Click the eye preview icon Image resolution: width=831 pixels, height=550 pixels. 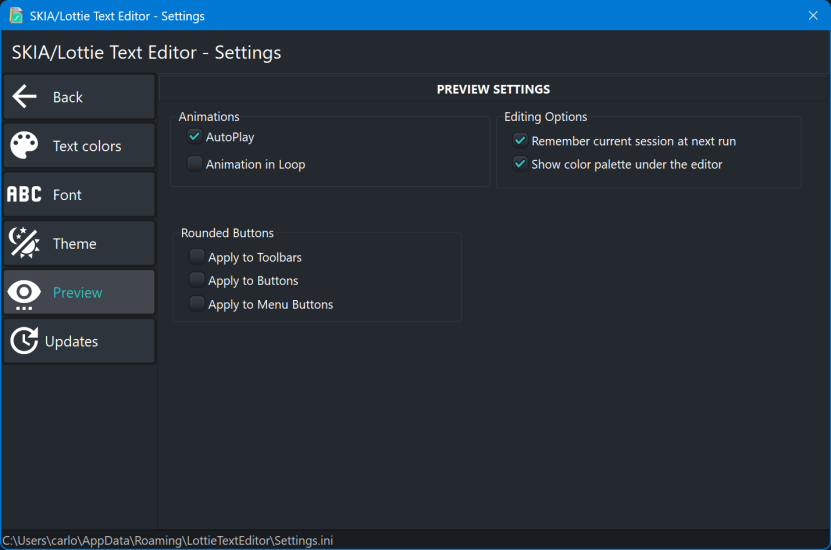coord(24,293)
